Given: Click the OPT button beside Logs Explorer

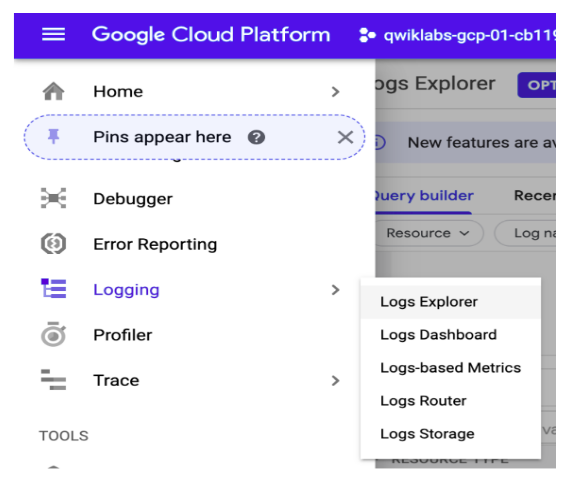Looking at the screenshot, I should pyautogui.click(x=537, y=85).
